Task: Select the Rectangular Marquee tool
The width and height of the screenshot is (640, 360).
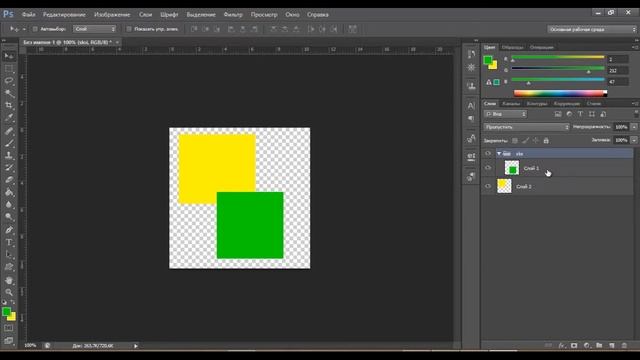Action: (9, 68)
